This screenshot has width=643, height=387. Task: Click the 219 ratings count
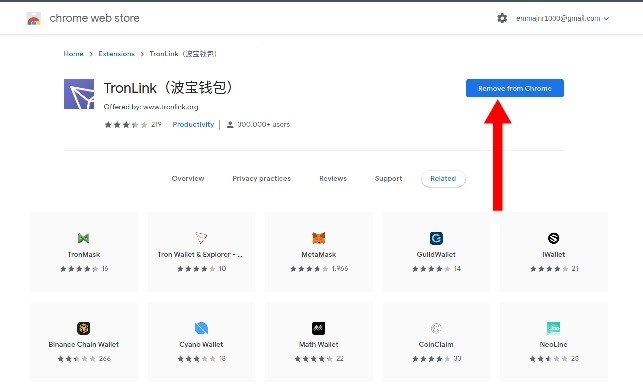point(156,124)
